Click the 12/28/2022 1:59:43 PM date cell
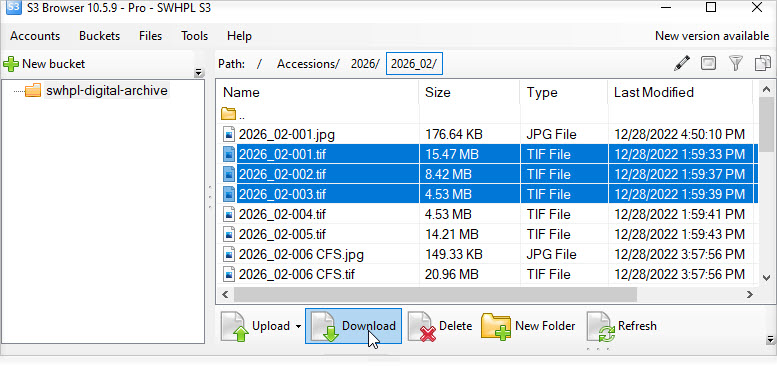The height and width of the screenshot is (372, 777). click(679, 234)
